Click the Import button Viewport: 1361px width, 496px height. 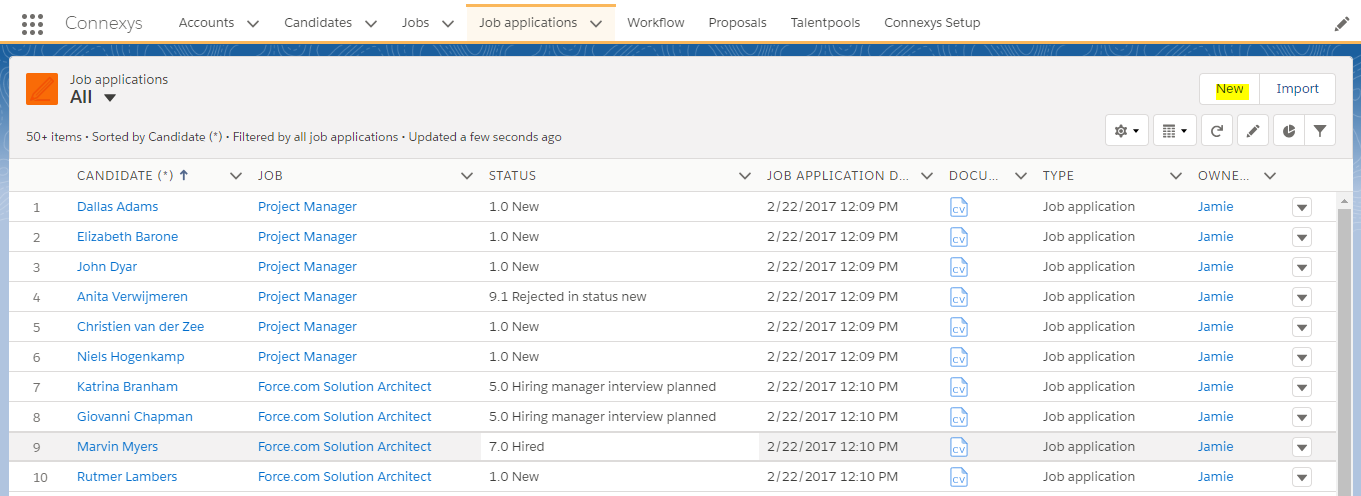(x=1298, y=89)
